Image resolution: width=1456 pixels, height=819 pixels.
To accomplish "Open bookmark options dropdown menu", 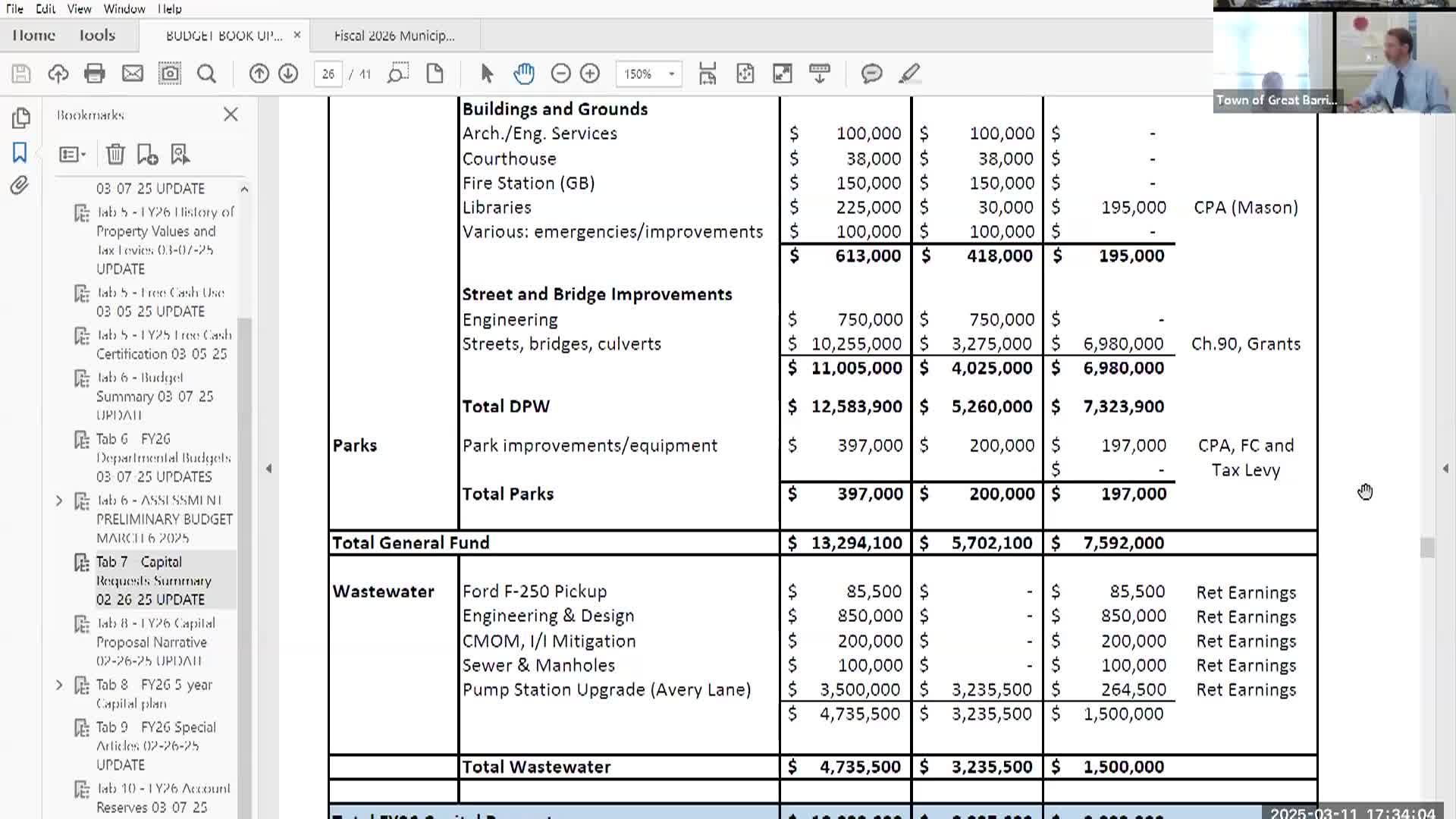I will [73, 155].
